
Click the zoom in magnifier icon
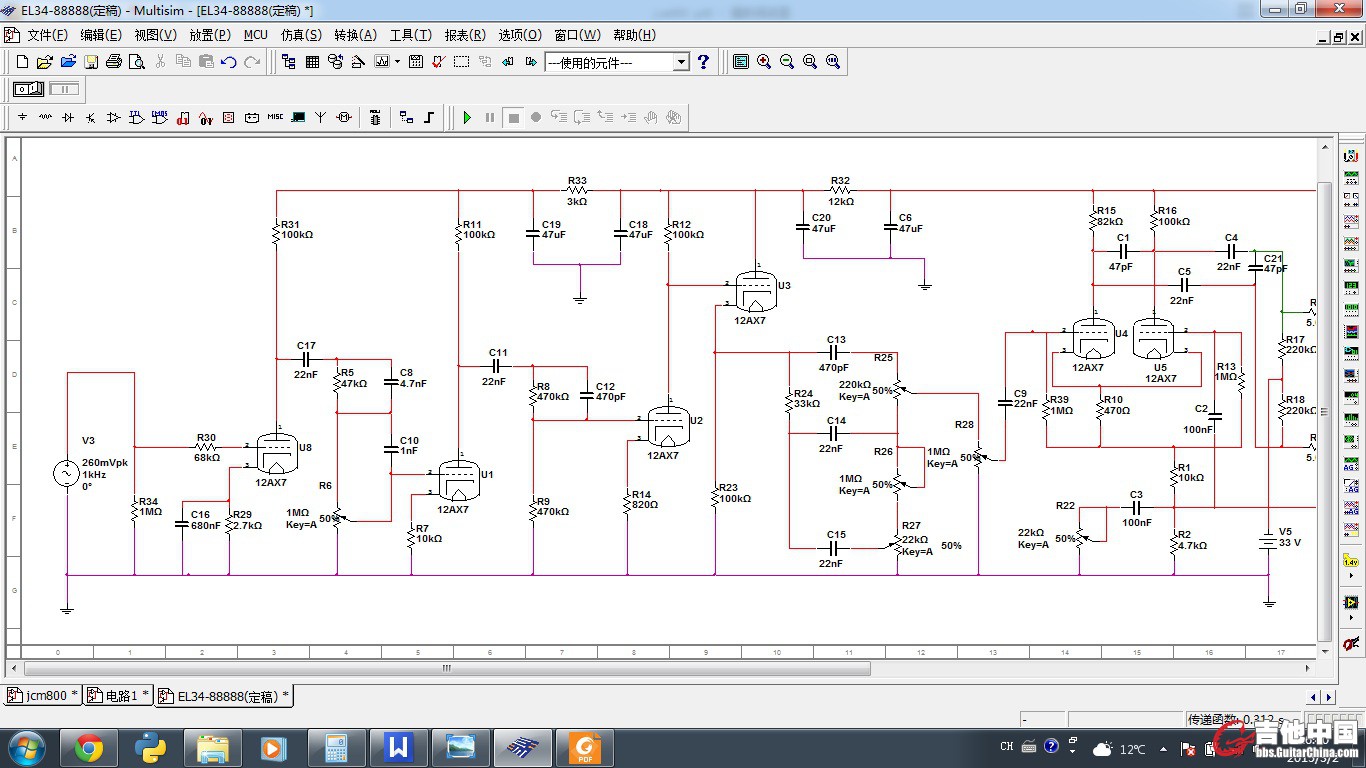coord(764,62)
